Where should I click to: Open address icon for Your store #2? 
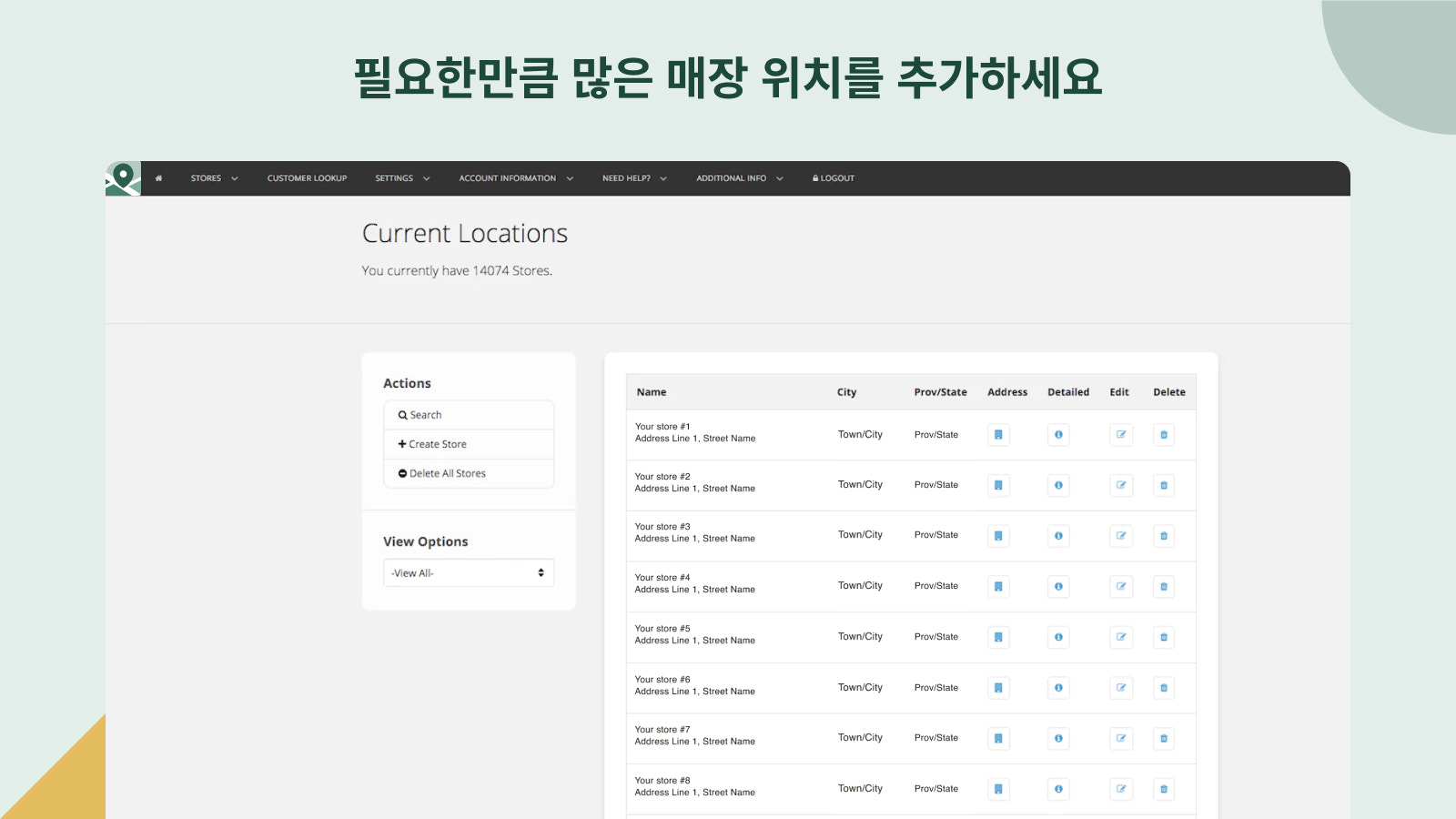998,485
